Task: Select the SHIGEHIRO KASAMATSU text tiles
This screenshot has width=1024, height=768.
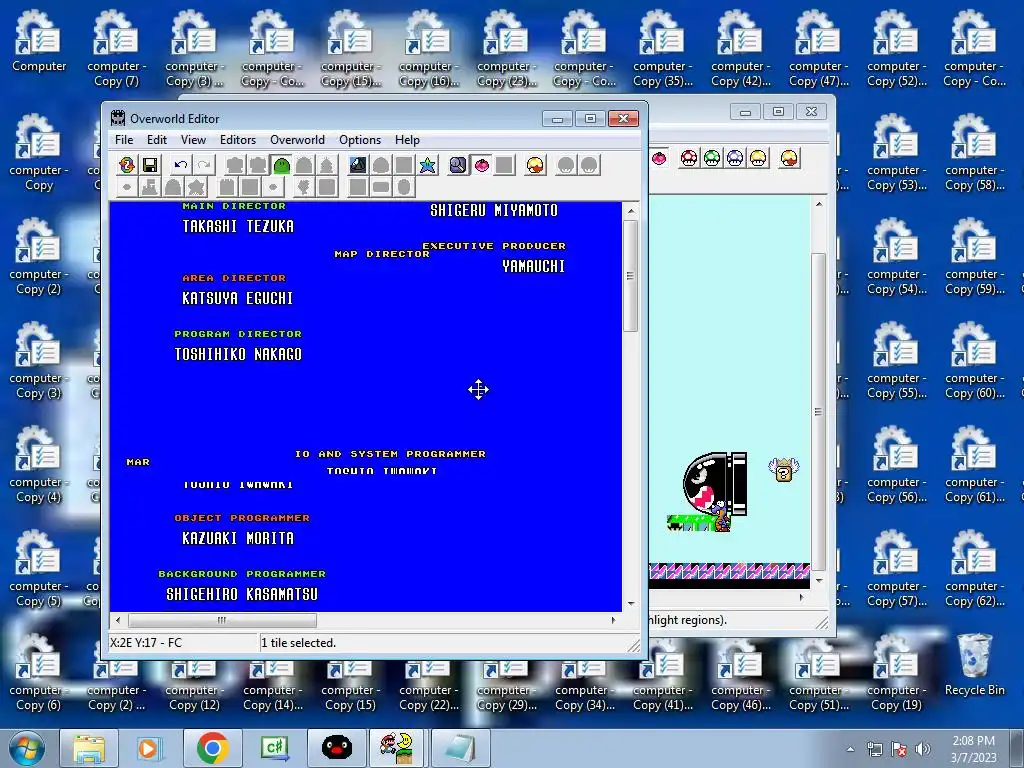Action: click(242, 594)
